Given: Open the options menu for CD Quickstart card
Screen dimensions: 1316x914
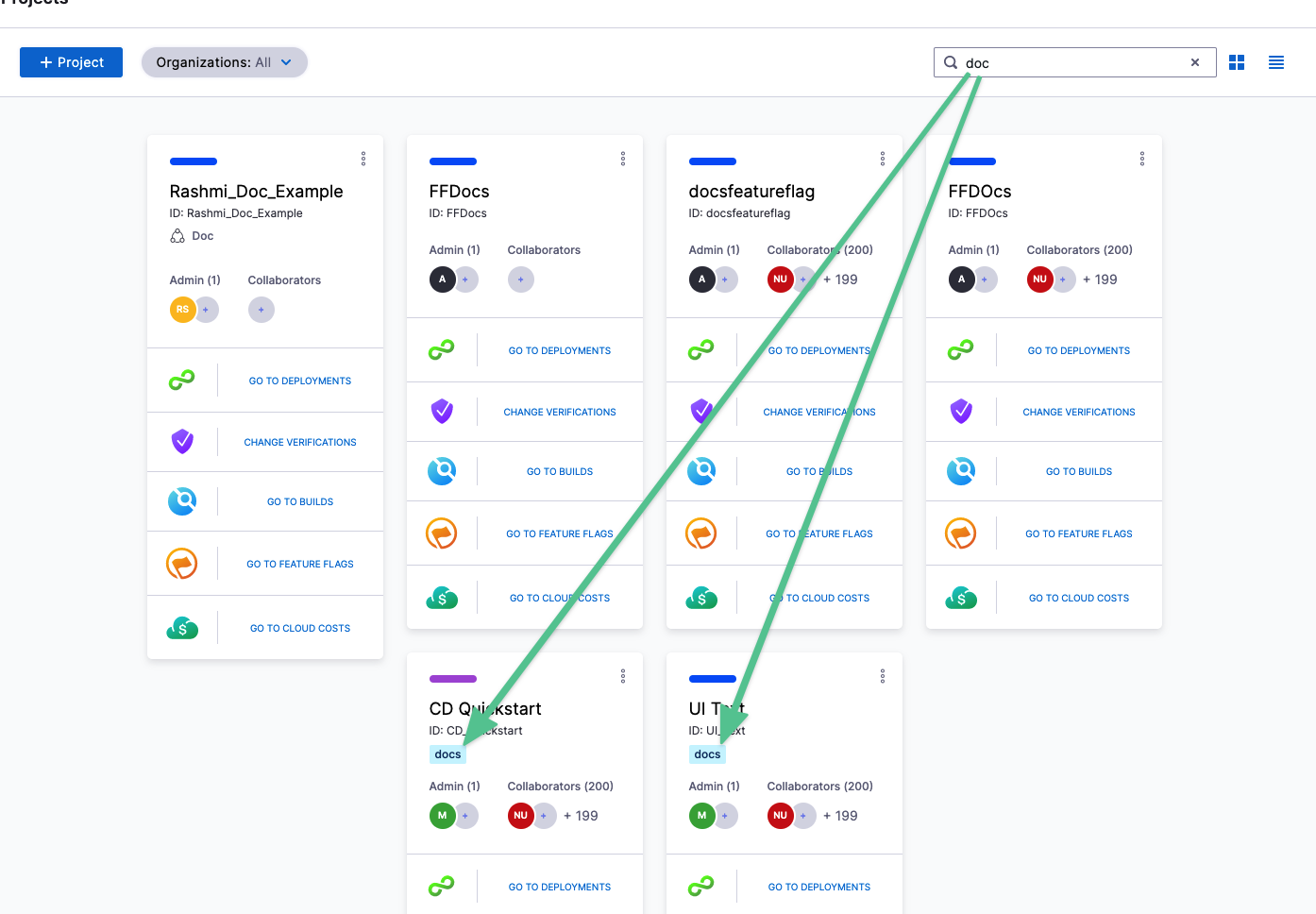Looking at the screenshot, I should pos(623,676).
